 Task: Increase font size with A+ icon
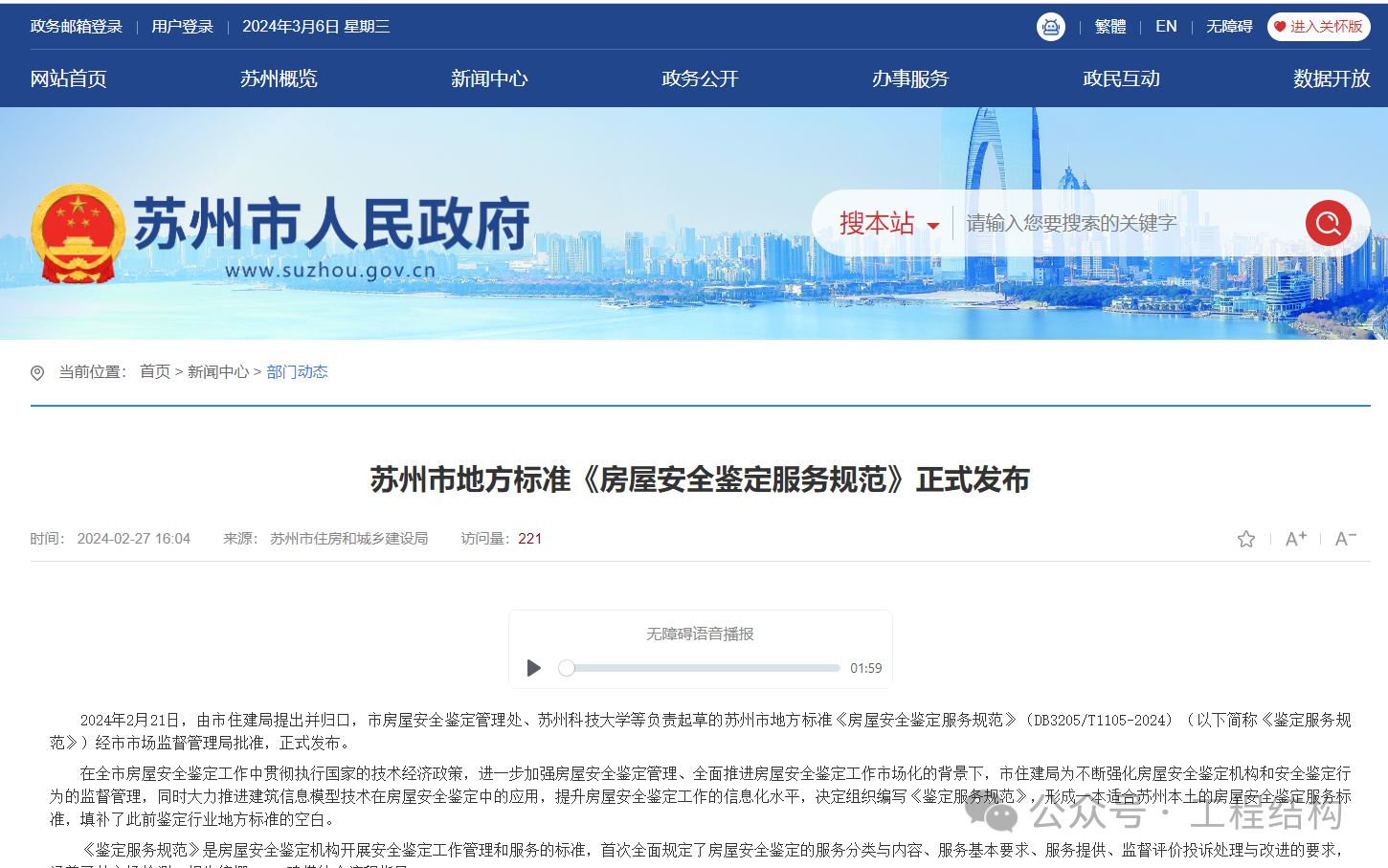coord(1295,539)
